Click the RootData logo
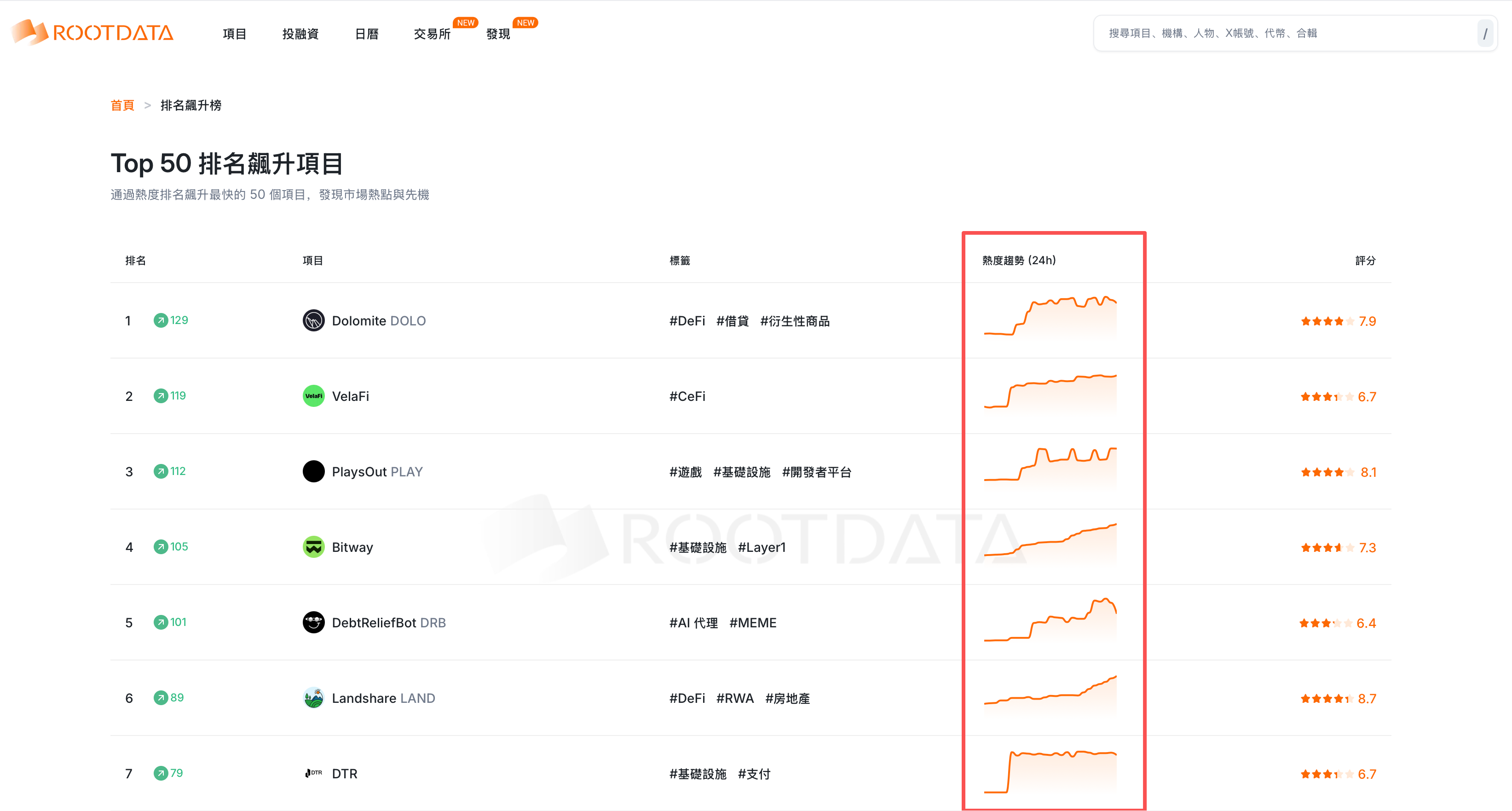 click(x=93, y=32)
